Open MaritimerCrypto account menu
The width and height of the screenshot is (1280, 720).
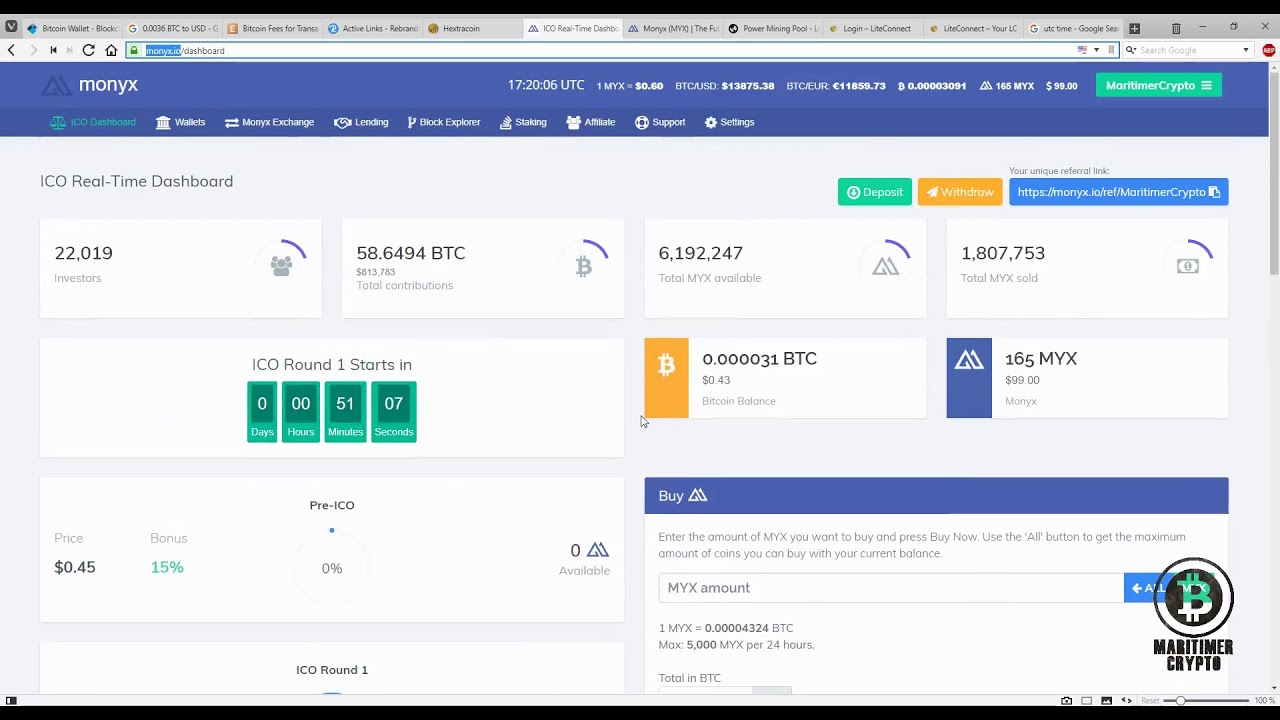(x=1159, y=85)
